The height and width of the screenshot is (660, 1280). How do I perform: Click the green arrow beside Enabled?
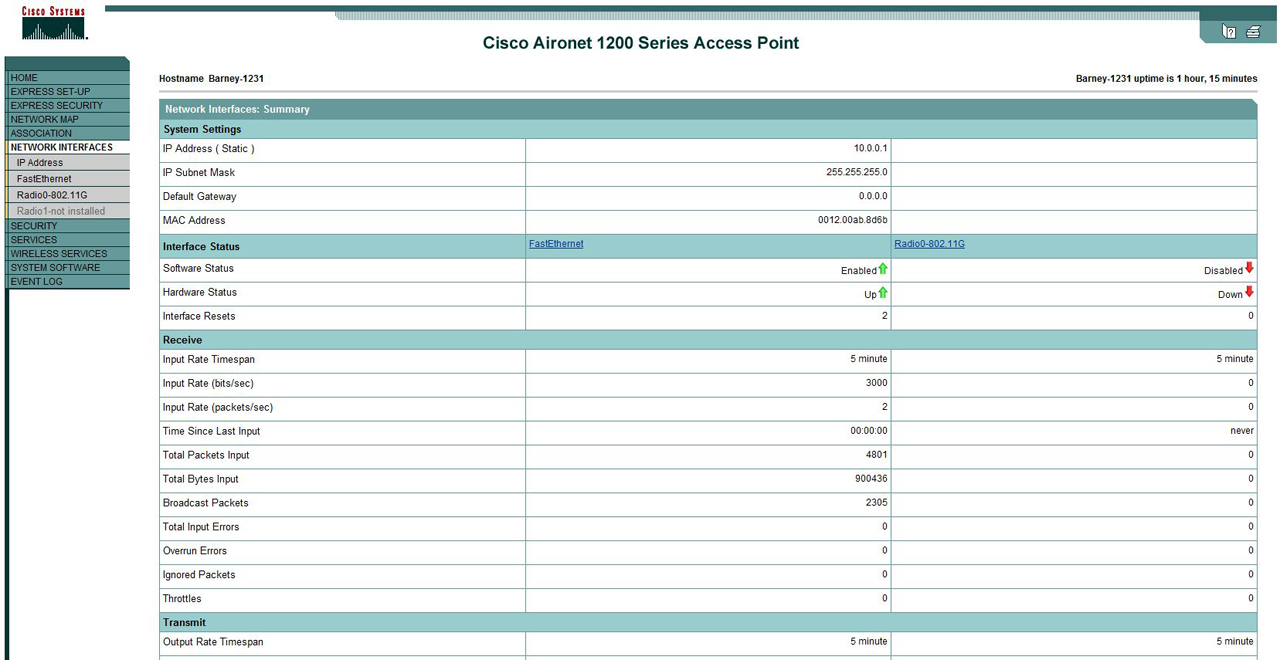[x=883, y=269]
